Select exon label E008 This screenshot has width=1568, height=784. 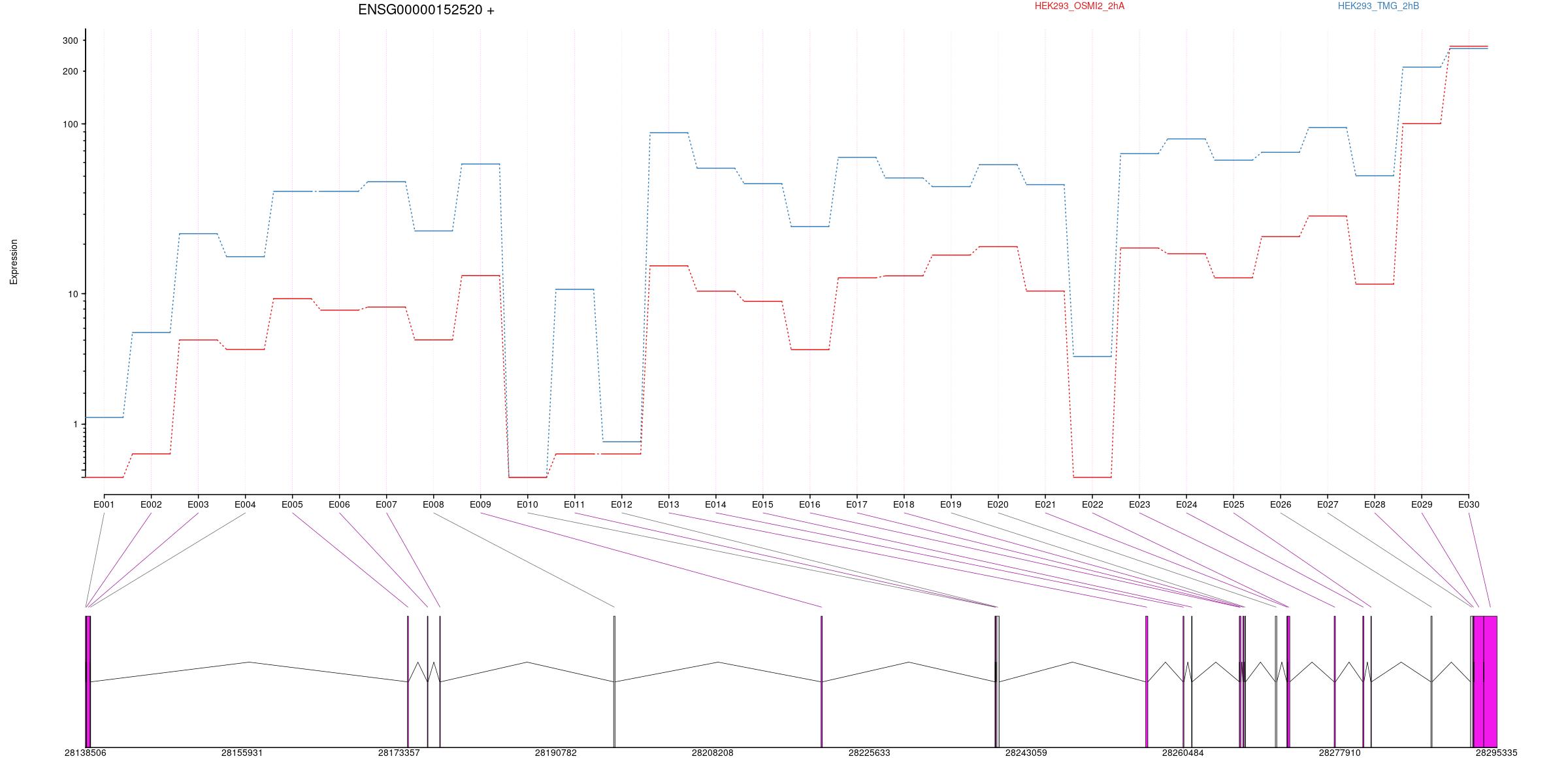[x=433, y=504]
